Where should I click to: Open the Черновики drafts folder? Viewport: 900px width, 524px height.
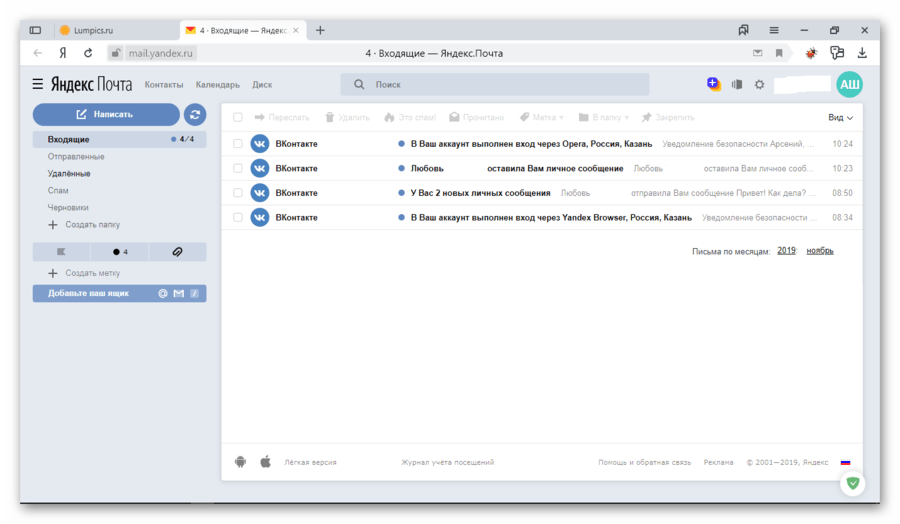(x=68, y=207)
